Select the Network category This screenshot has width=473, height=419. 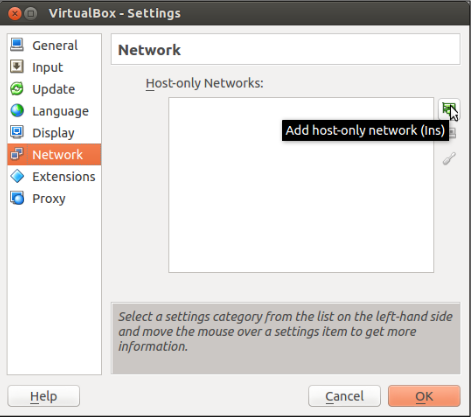[54, 155]
